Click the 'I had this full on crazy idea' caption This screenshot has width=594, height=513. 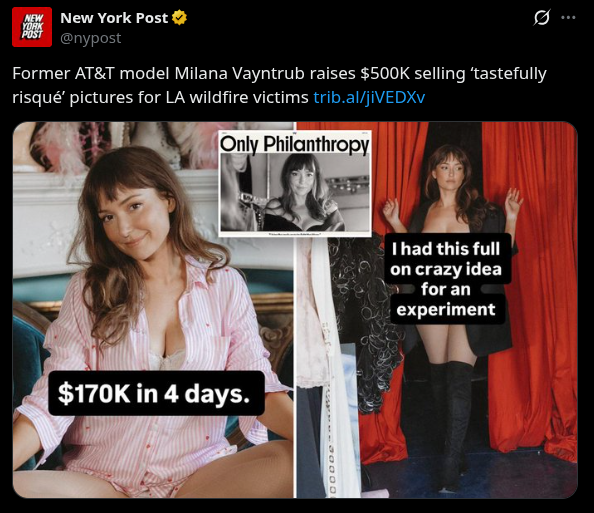[447, 279]
